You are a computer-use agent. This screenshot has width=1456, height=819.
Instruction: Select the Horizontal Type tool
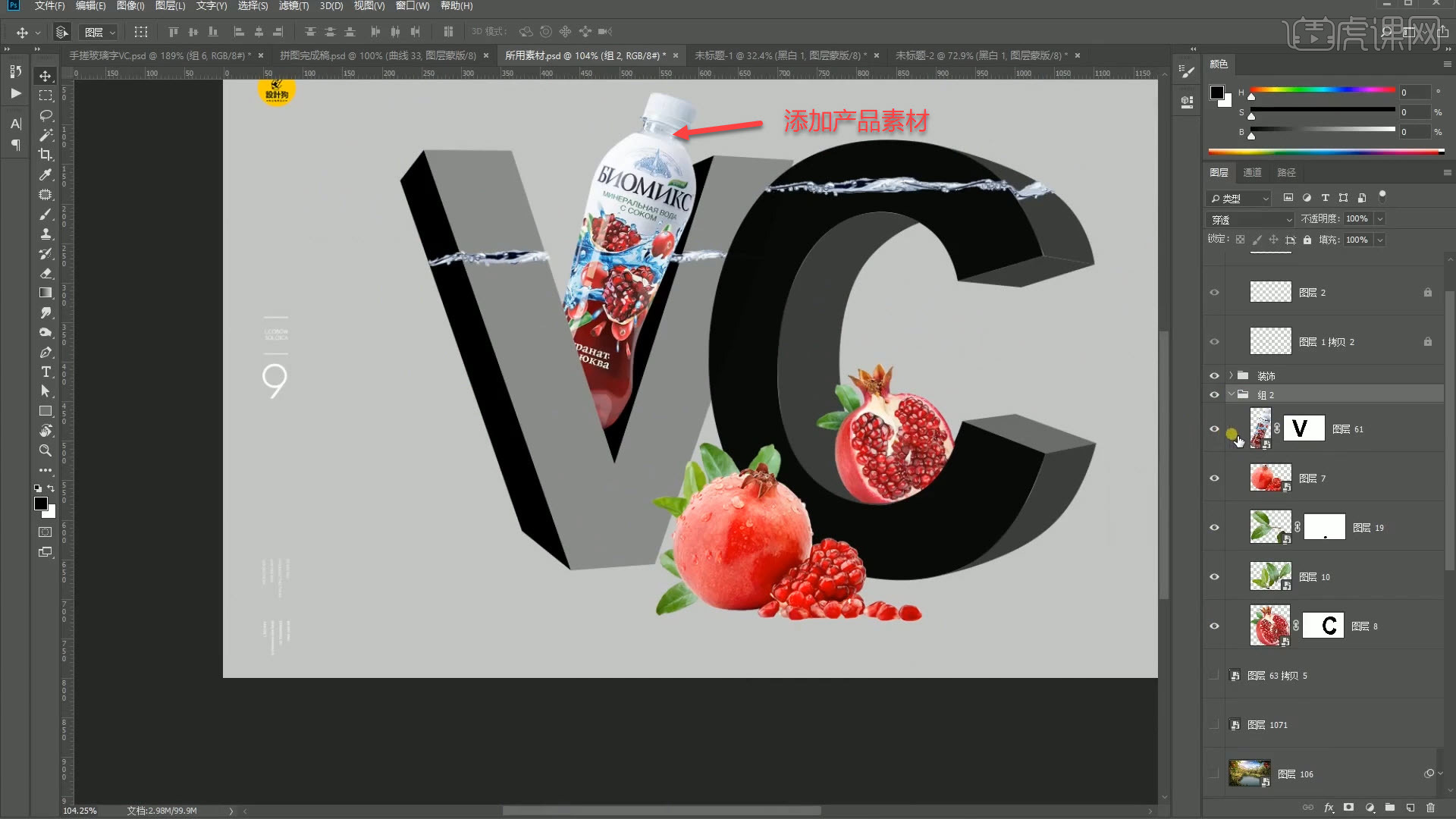[x=45, y=372]
